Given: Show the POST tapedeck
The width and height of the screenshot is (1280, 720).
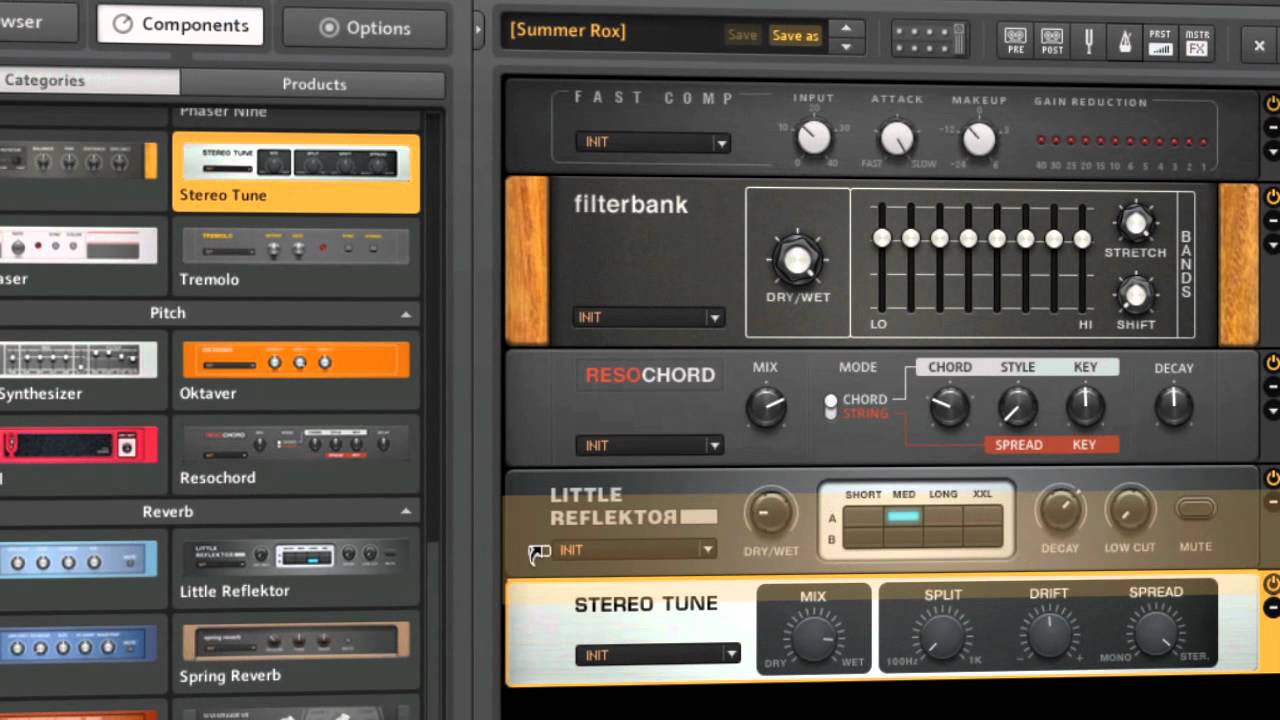Looking at the screenshot, I should point(1052,40).
